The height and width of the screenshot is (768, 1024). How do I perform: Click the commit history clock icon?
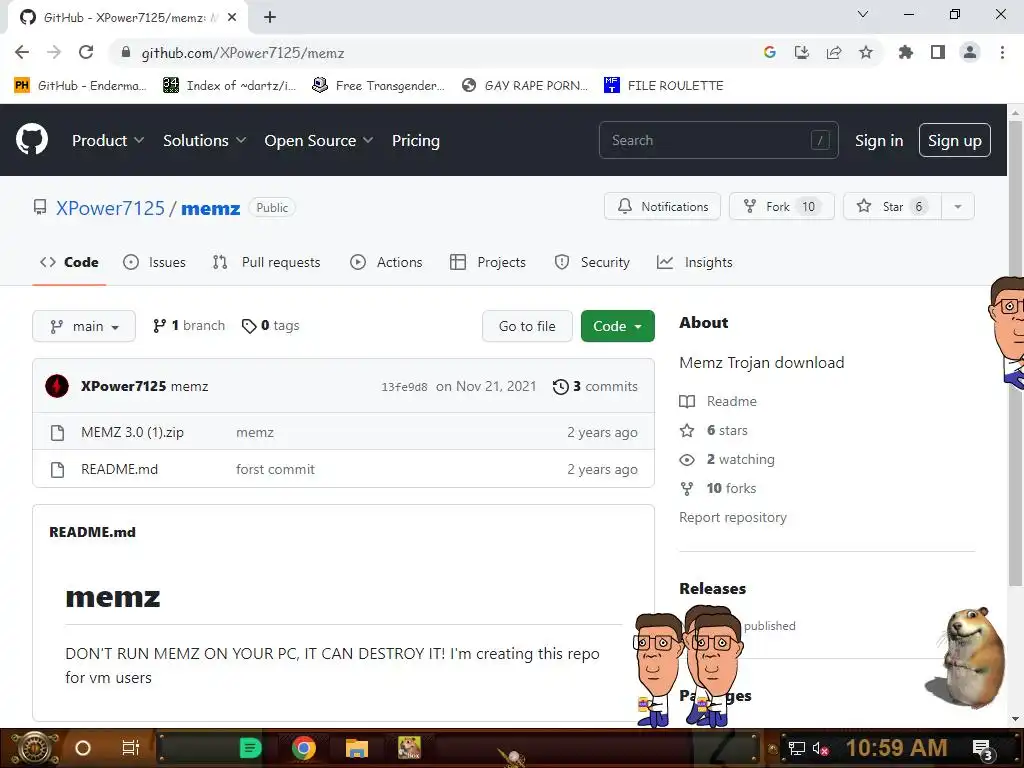click(x=560, y=387)
